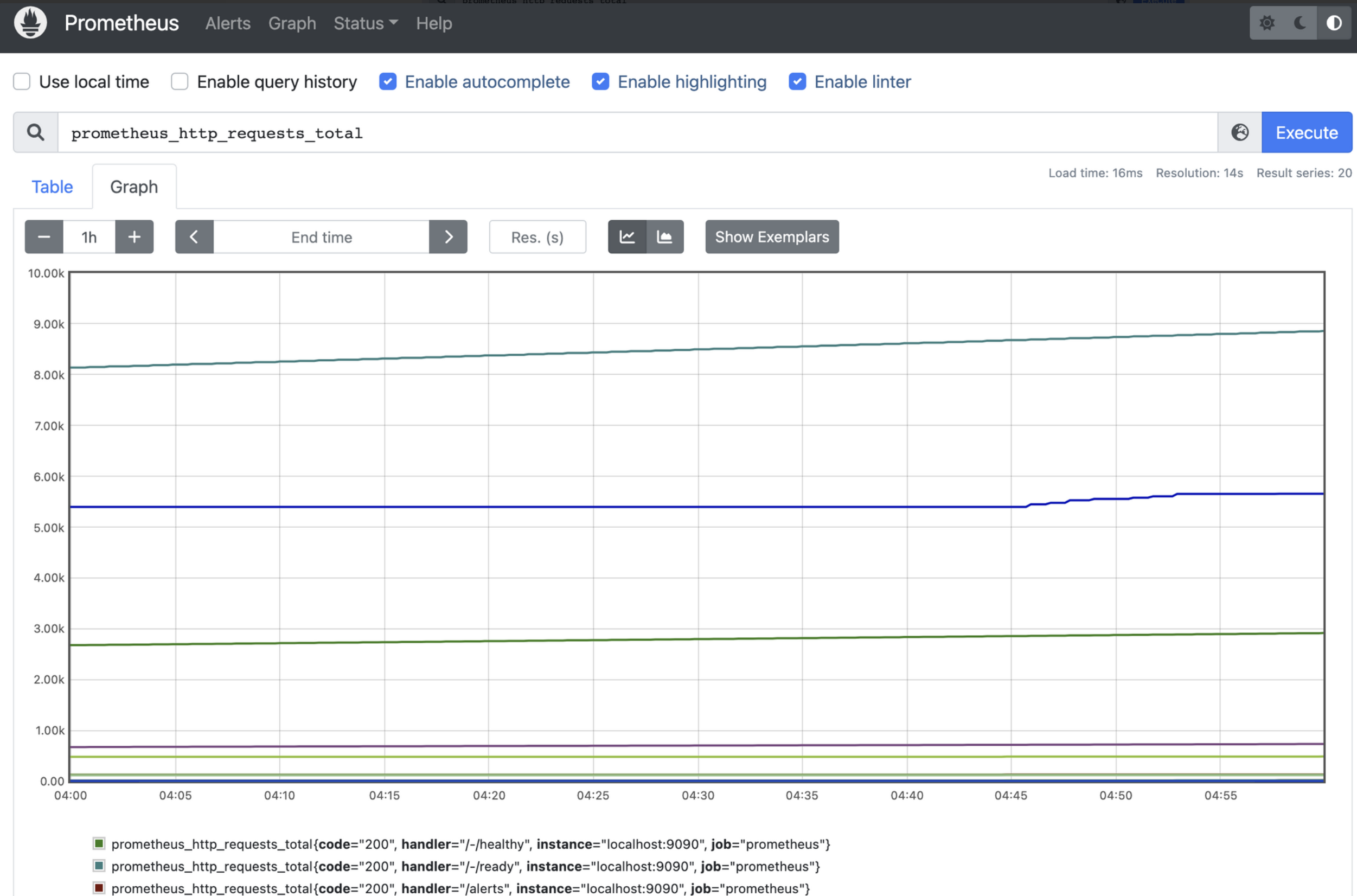Image resolution: width=1357 pixels, height=896 pixels.
Task: Toggle the /alerts series dark red swatch
Action: coord(99,888)
